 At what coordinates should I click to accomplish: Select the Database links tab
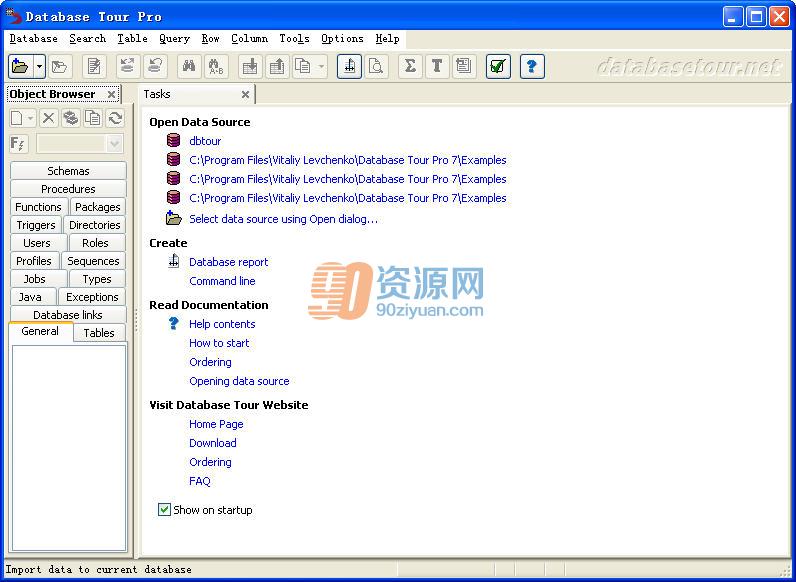[68, 315]
